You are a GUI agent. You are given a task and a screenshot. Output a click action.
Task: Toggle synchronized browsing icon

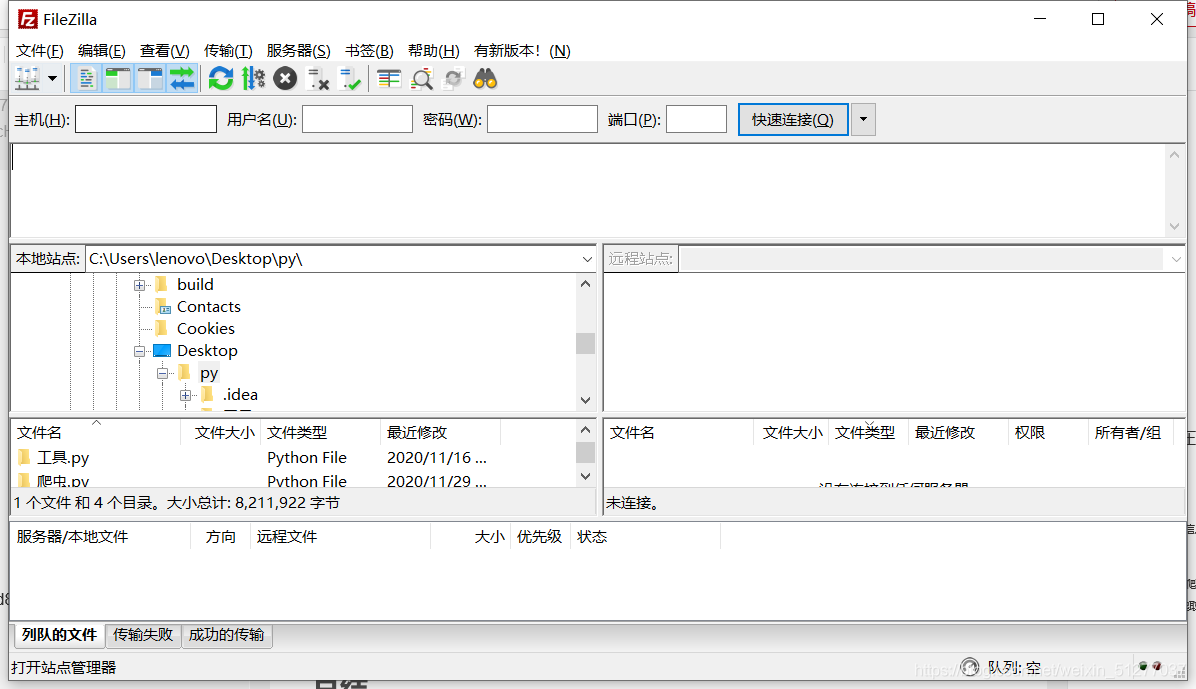coord(454,79)
